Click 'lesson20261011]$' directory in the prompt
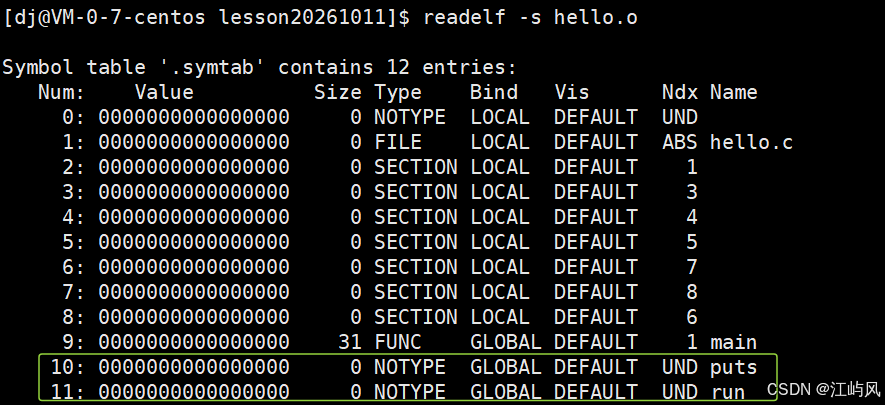 (314, 17)
